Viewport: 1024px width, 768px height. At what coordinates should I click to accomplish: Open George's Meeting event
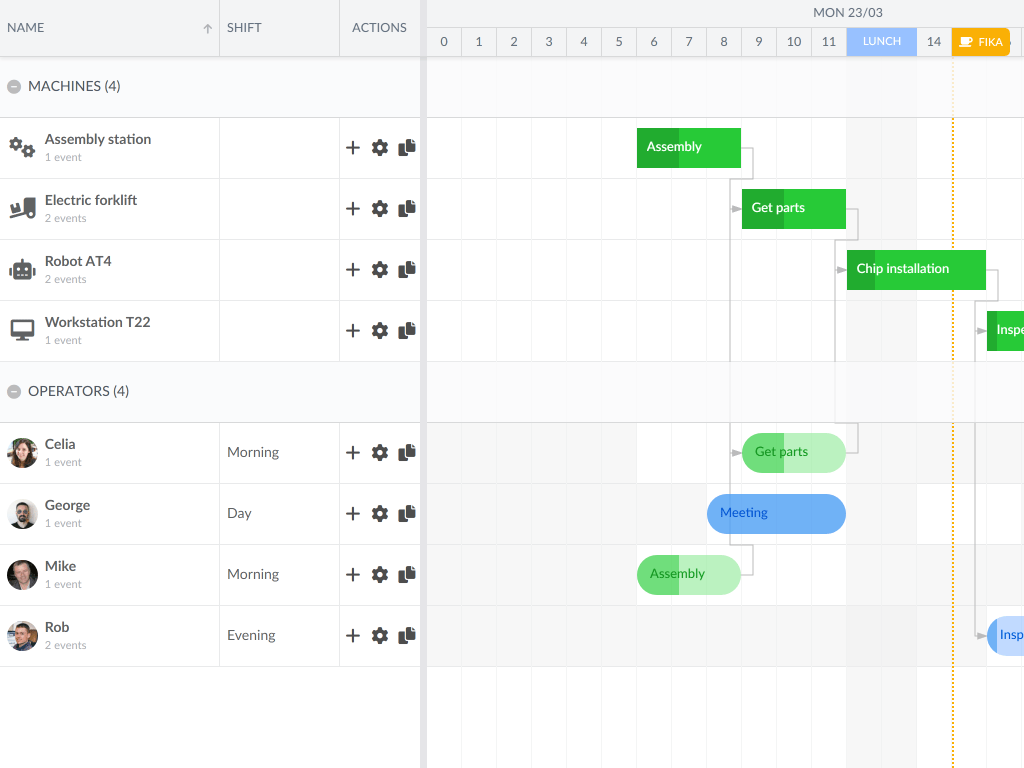776,513
